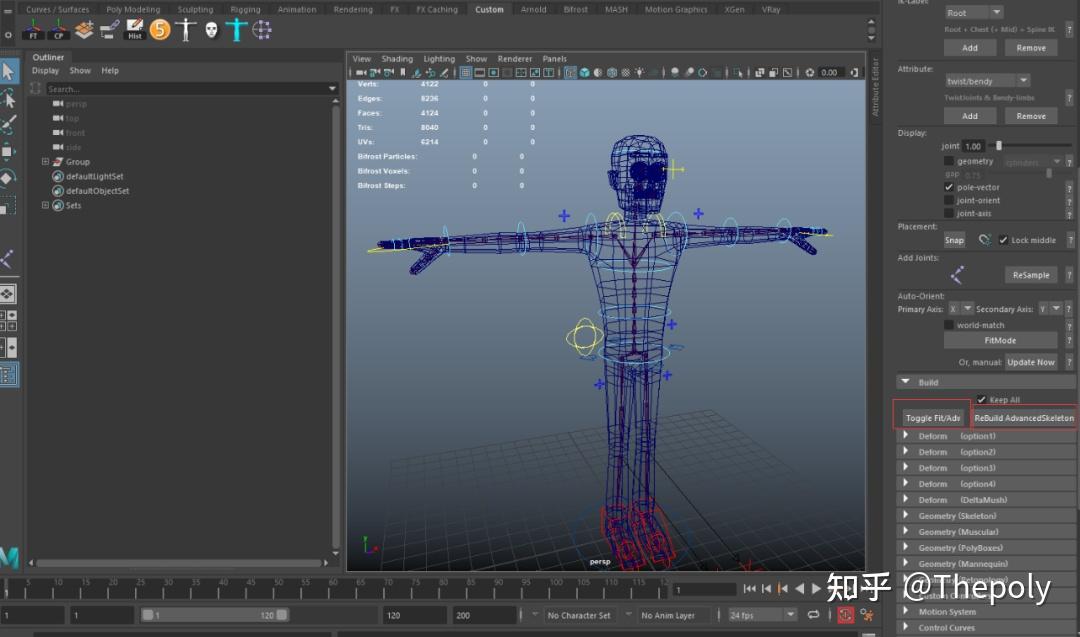
Task: Click the orange number 5 shelf icon
Action: point(160,30)
